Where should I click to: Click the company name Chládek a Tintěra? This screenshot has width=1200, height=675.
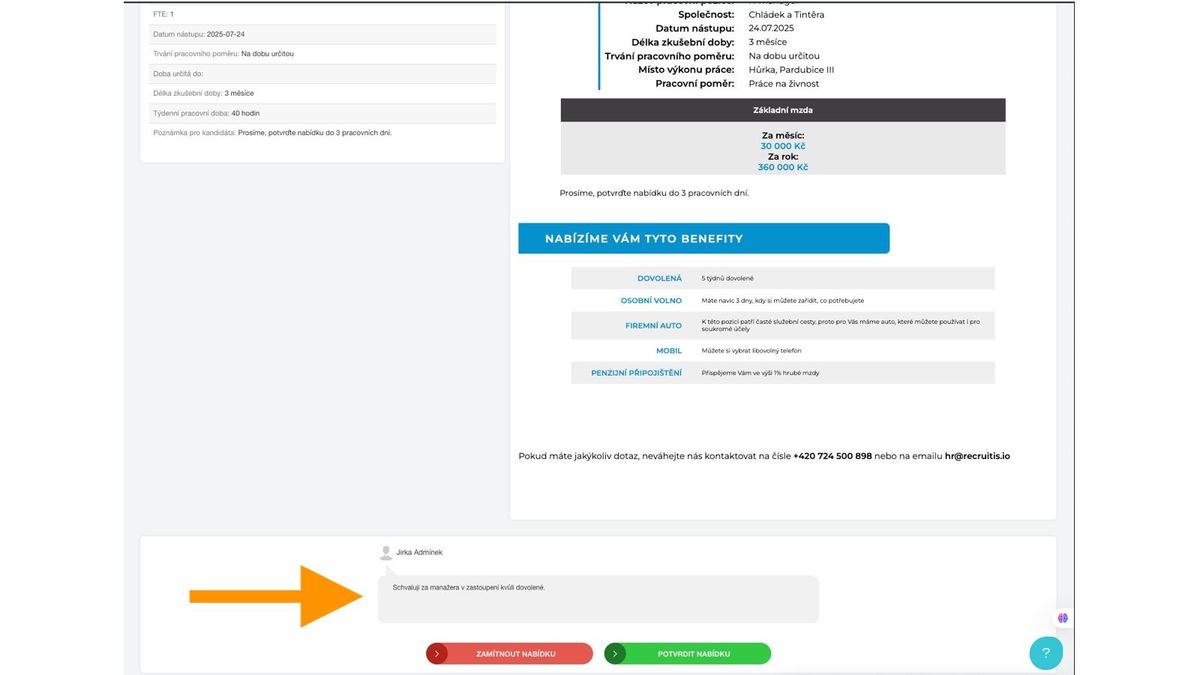pyautogui.click(x=786, y=14)
